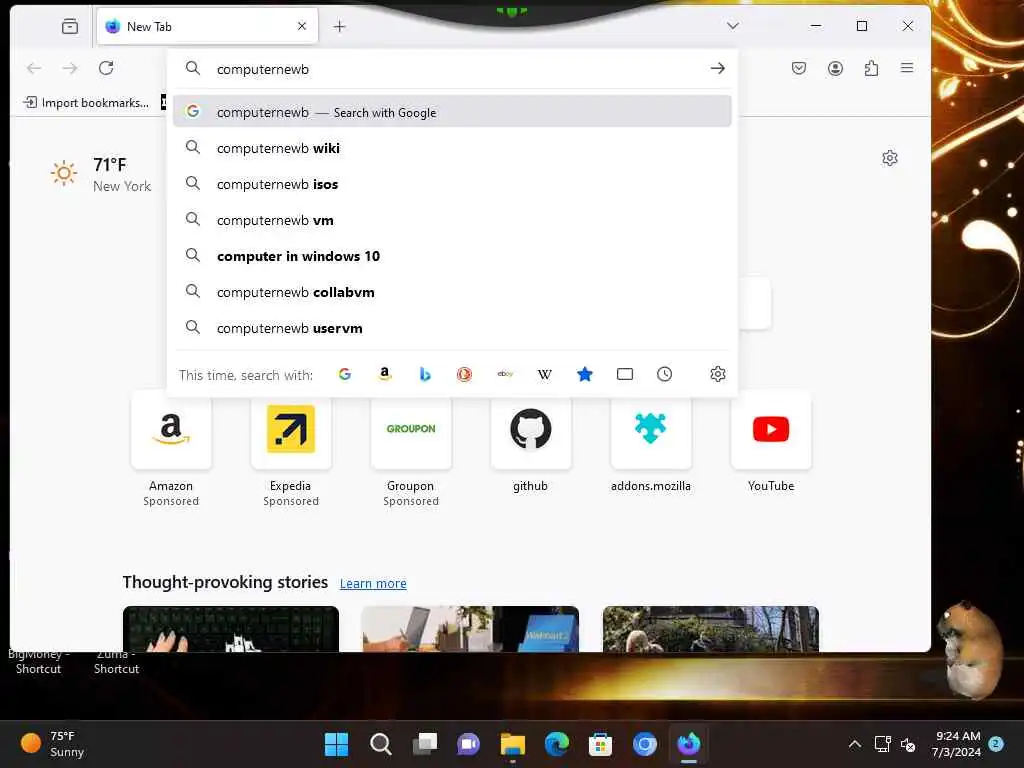Go back one page
The height and width of the screenshot is (768, 1024).
[x=34, y=68]
